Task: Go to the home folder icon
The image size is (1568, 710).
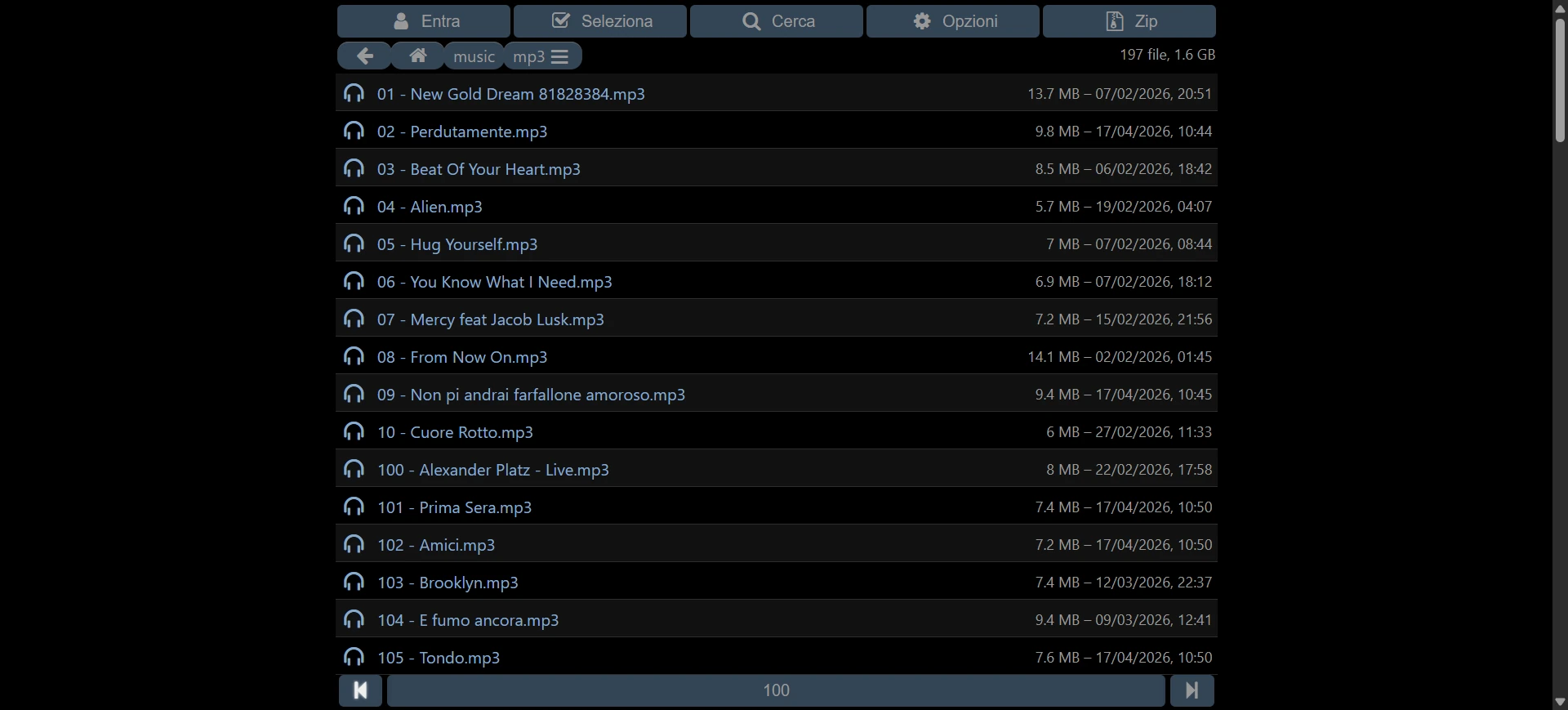Action: [x=417, y=56]
